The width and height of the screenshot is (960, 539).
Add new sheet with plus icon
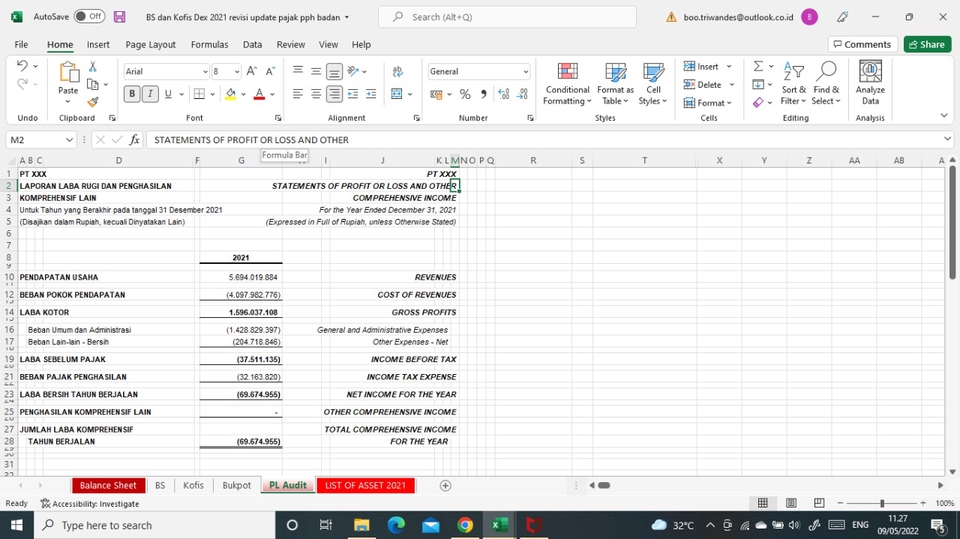click(446, 485)
